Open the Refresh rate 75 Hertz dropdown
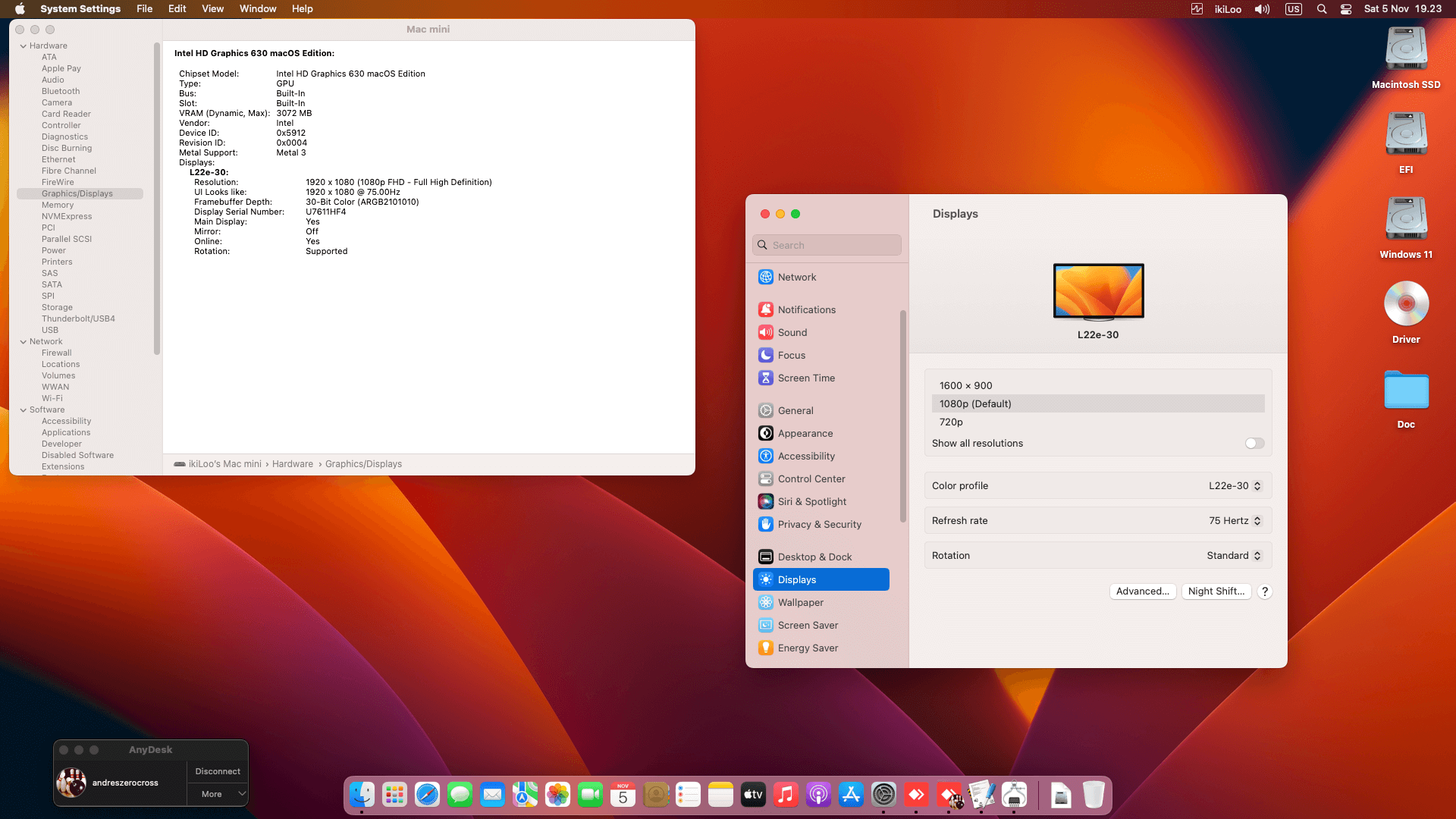 coord(1235,521)
